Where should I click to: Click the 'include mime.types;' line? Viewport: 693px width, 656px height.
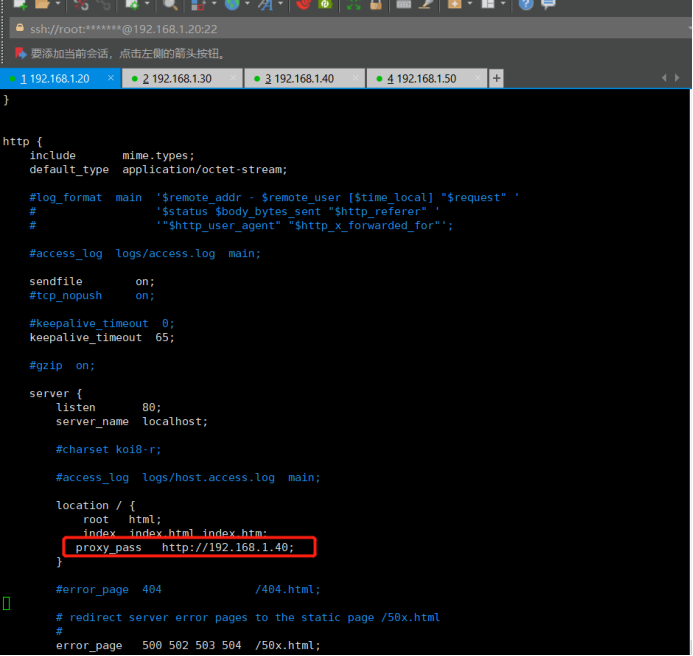(112, 155)
